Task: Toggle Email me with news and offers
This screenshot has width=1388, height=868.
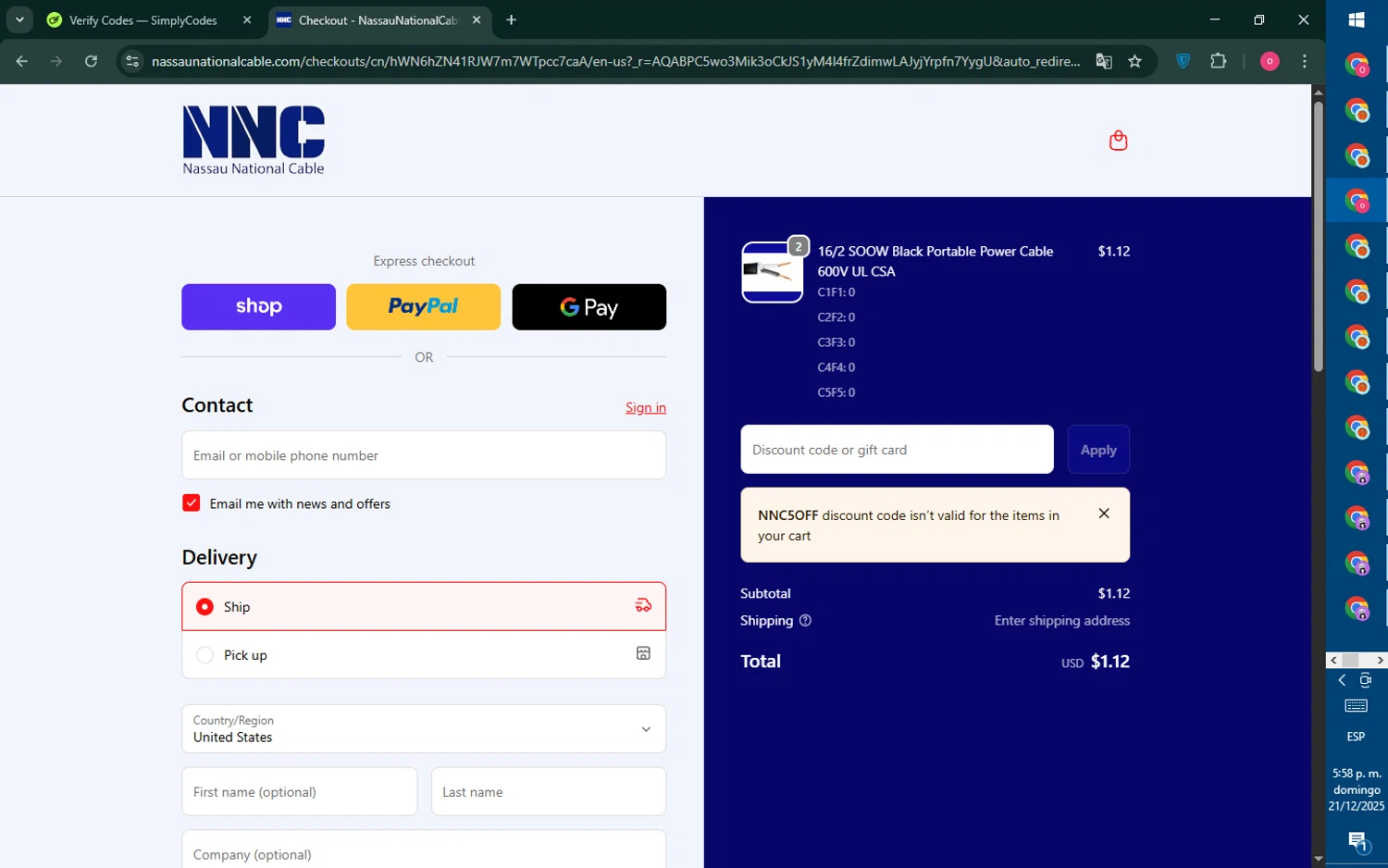Action: point(191,502)
